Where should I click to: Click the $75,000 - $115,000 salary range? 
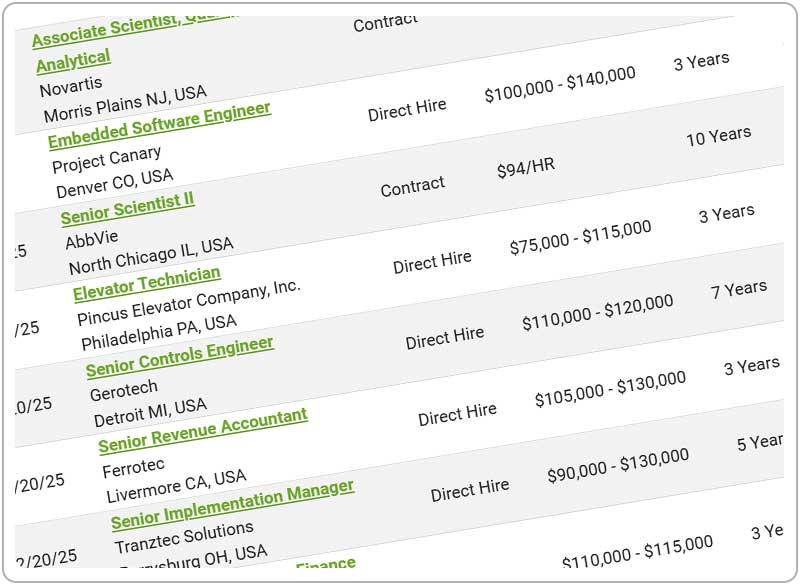580,238
